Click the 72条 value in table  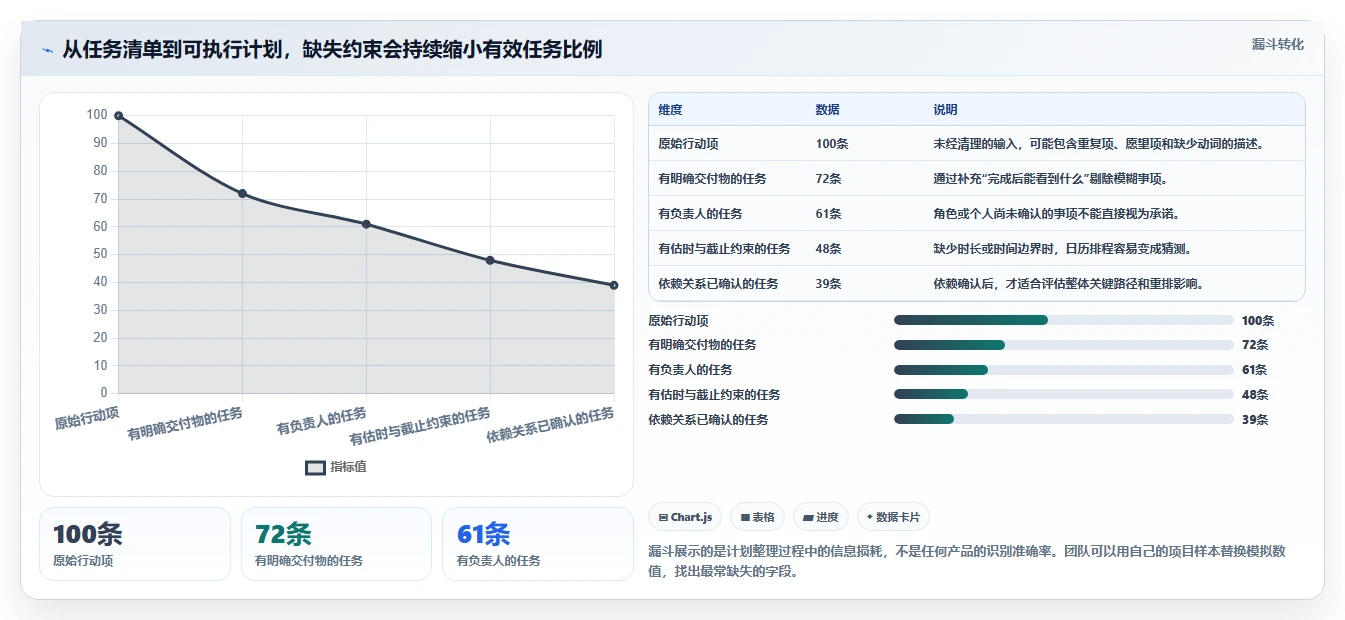(x=828, y=179)
